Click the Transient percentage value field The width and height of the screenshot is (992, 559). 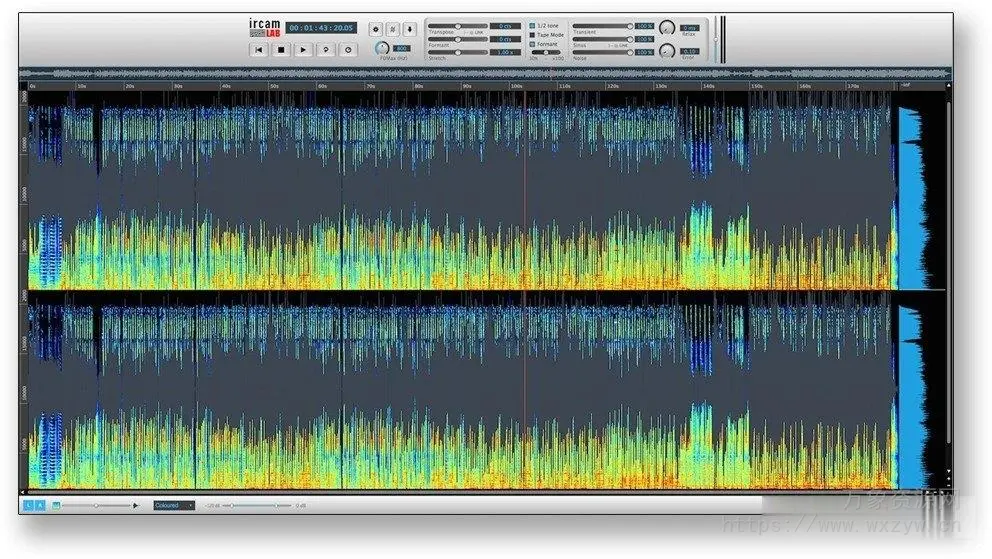coord(645,26)
